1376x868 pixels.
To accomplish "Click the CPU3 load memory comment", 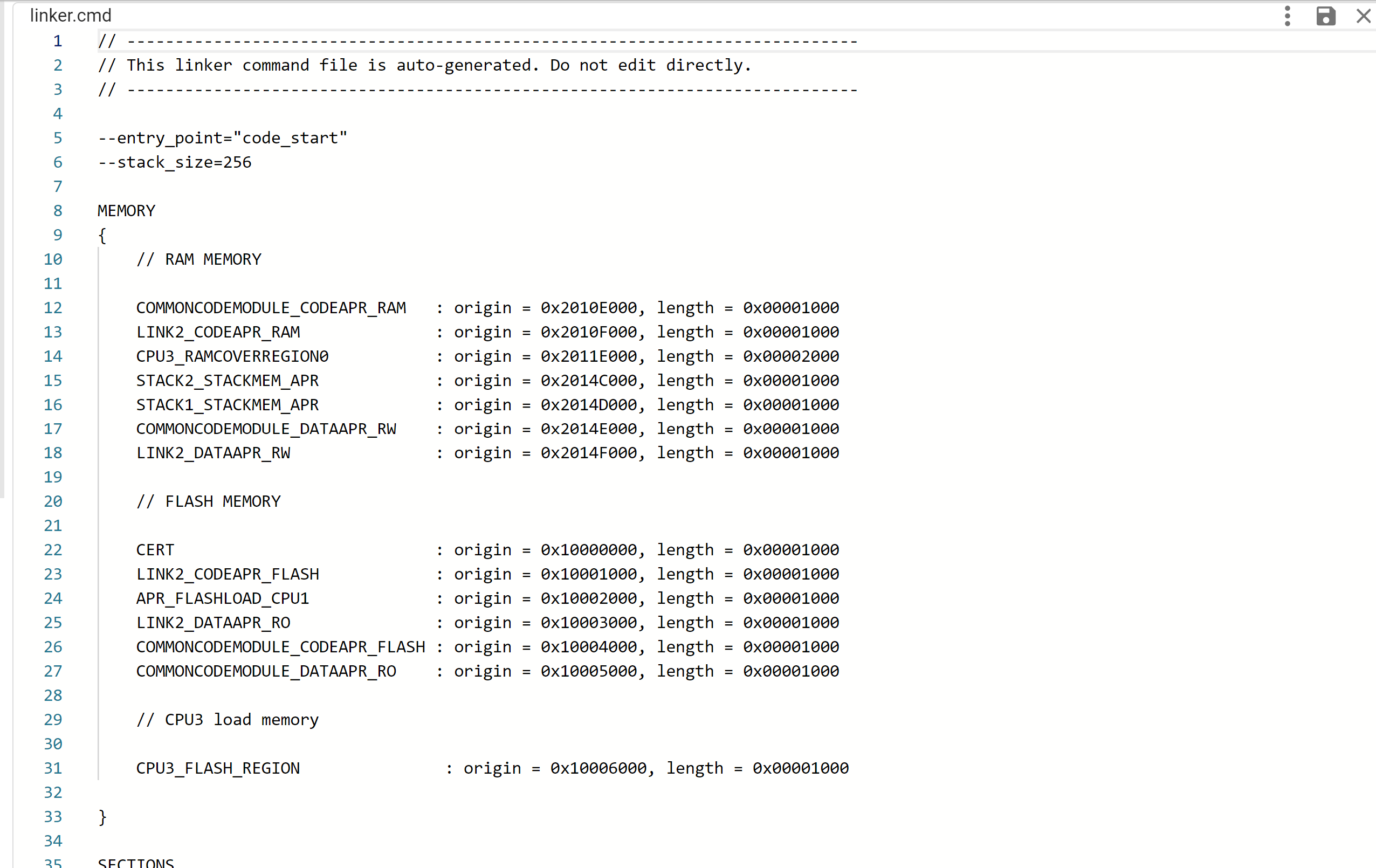I will pos(227,719).
